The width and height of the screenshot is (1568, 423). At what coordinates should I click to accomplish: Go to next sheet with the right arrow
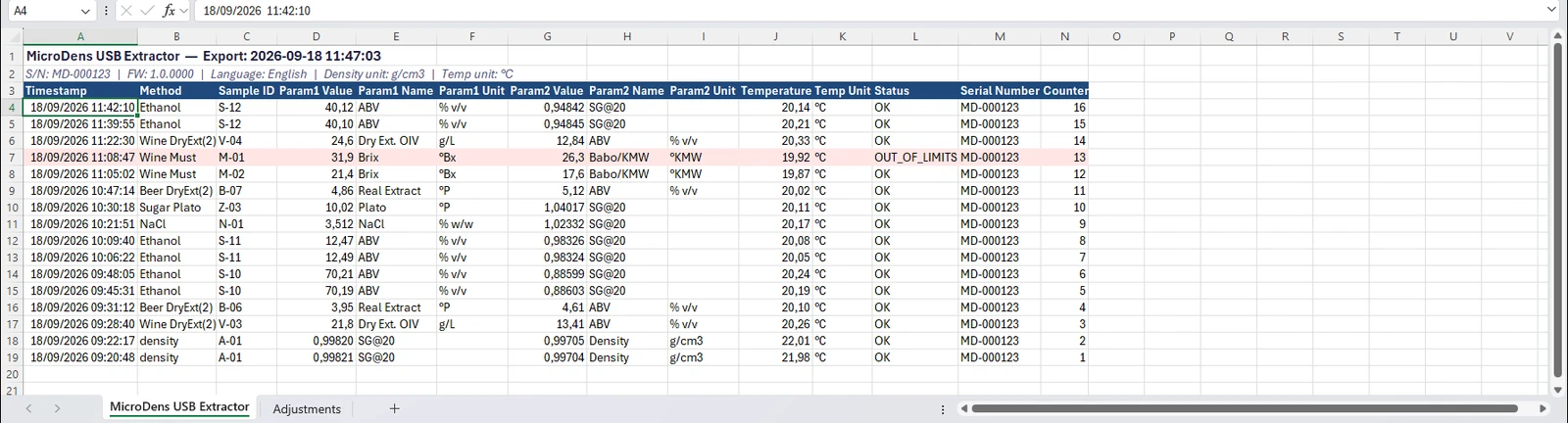[x=57, y=408]
